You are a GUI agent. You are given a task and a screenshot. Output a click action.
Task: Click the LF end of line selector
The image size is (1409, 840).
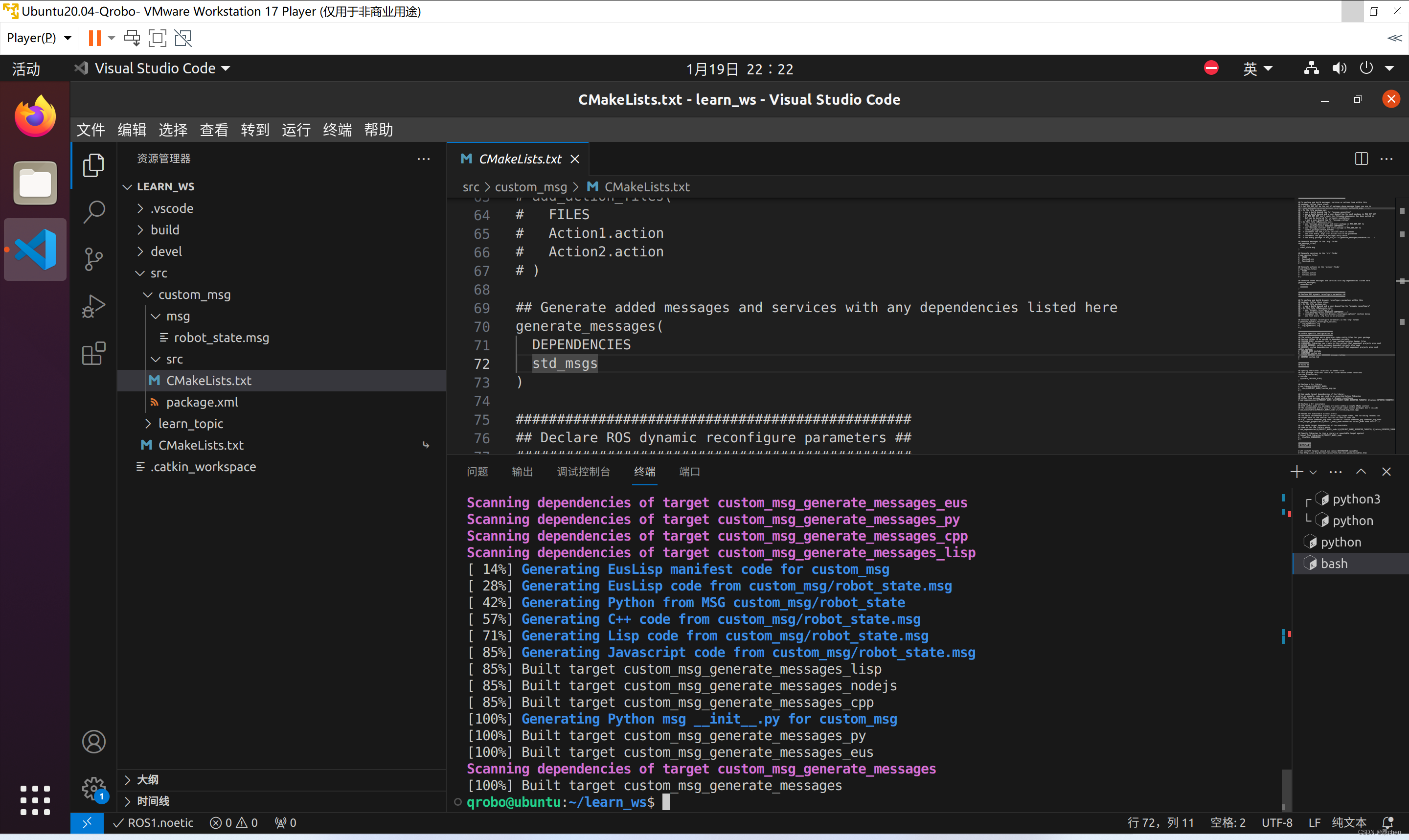1314,822
